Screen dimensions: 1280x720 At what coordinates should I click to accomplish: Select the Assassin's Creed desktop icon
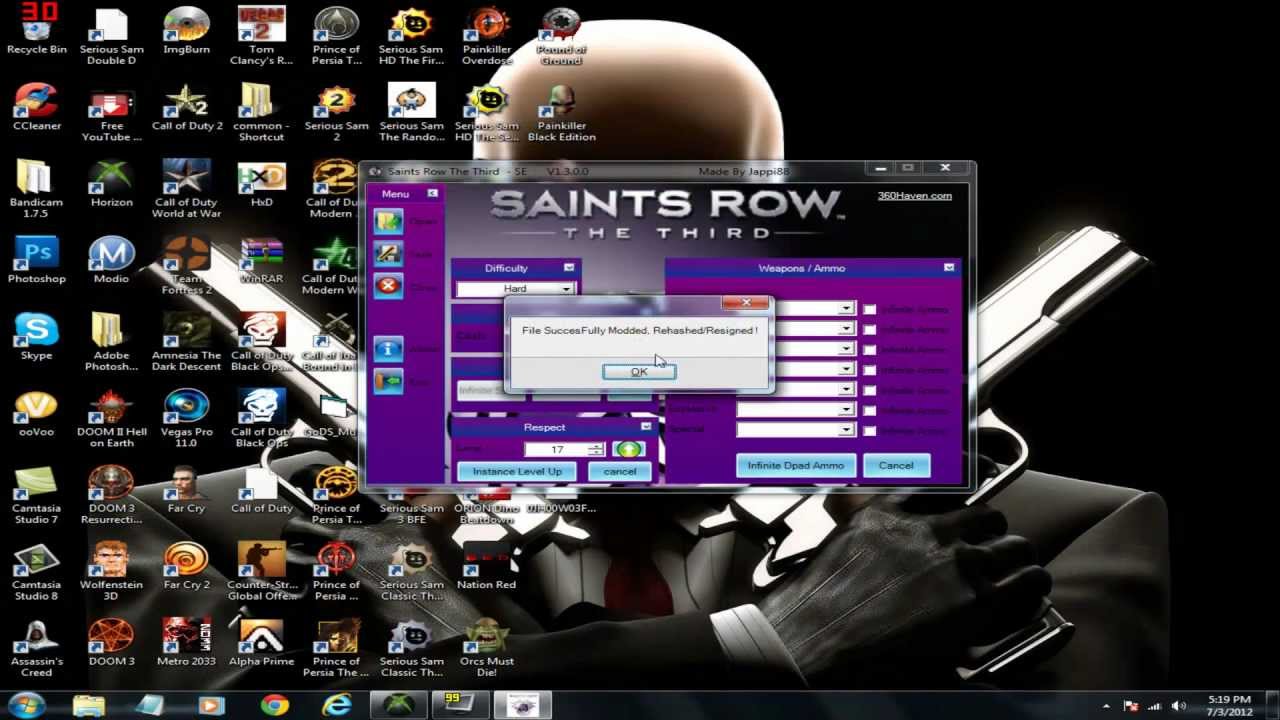[36, 648]
